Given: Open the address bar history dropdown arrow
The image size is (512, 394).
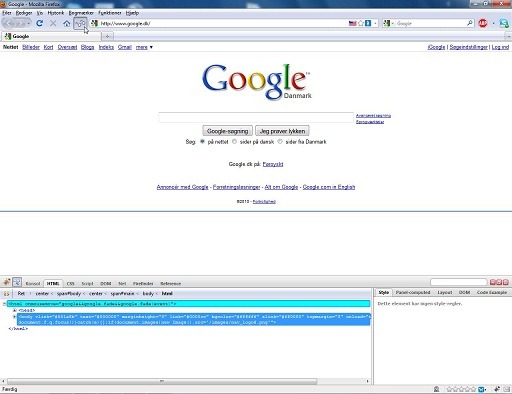Looking at the screenshot, I should pos(375,23).
